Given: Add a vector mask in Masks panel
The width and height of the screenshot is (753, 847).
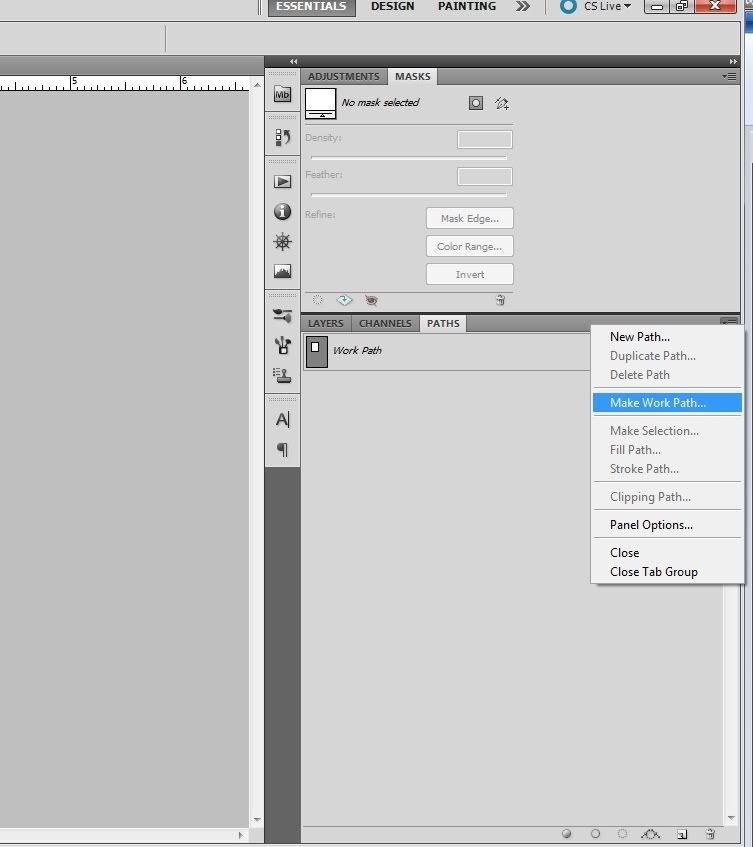Looking at the screenshot, I should [502, 103].
